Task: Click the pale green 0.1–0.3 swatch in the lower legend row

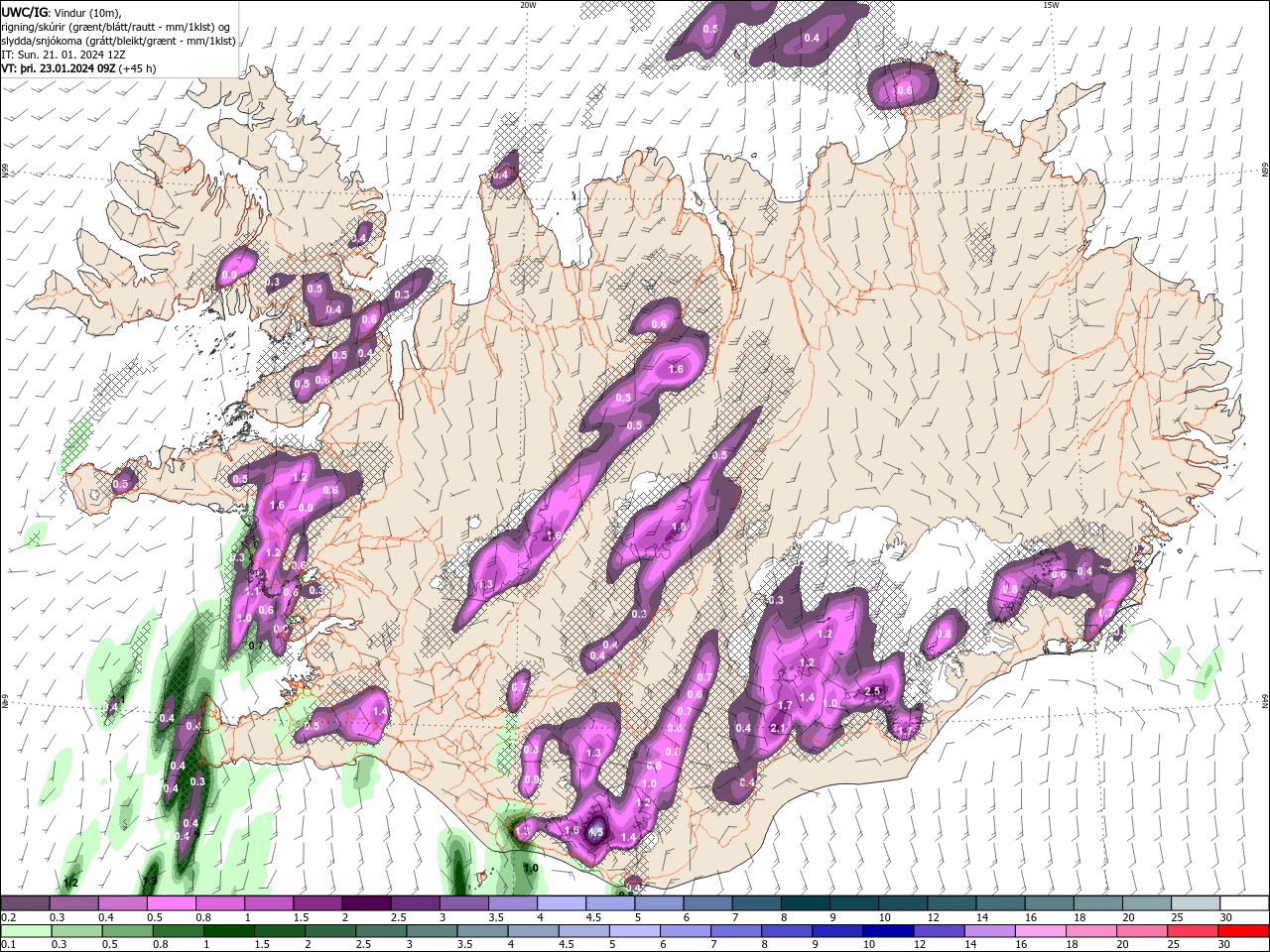Action: [x=25, y=931]
